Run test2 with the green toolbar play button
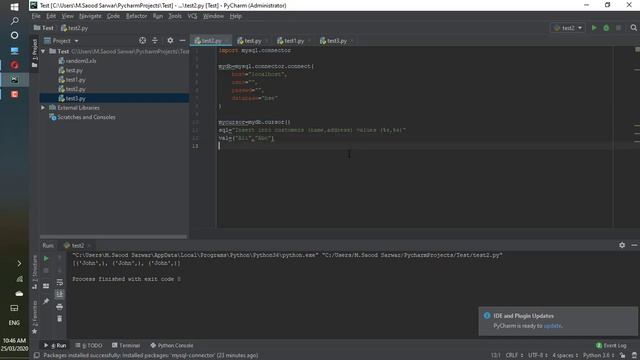The image size is (640, 360). pyautogui.click(x=594, y=28)
